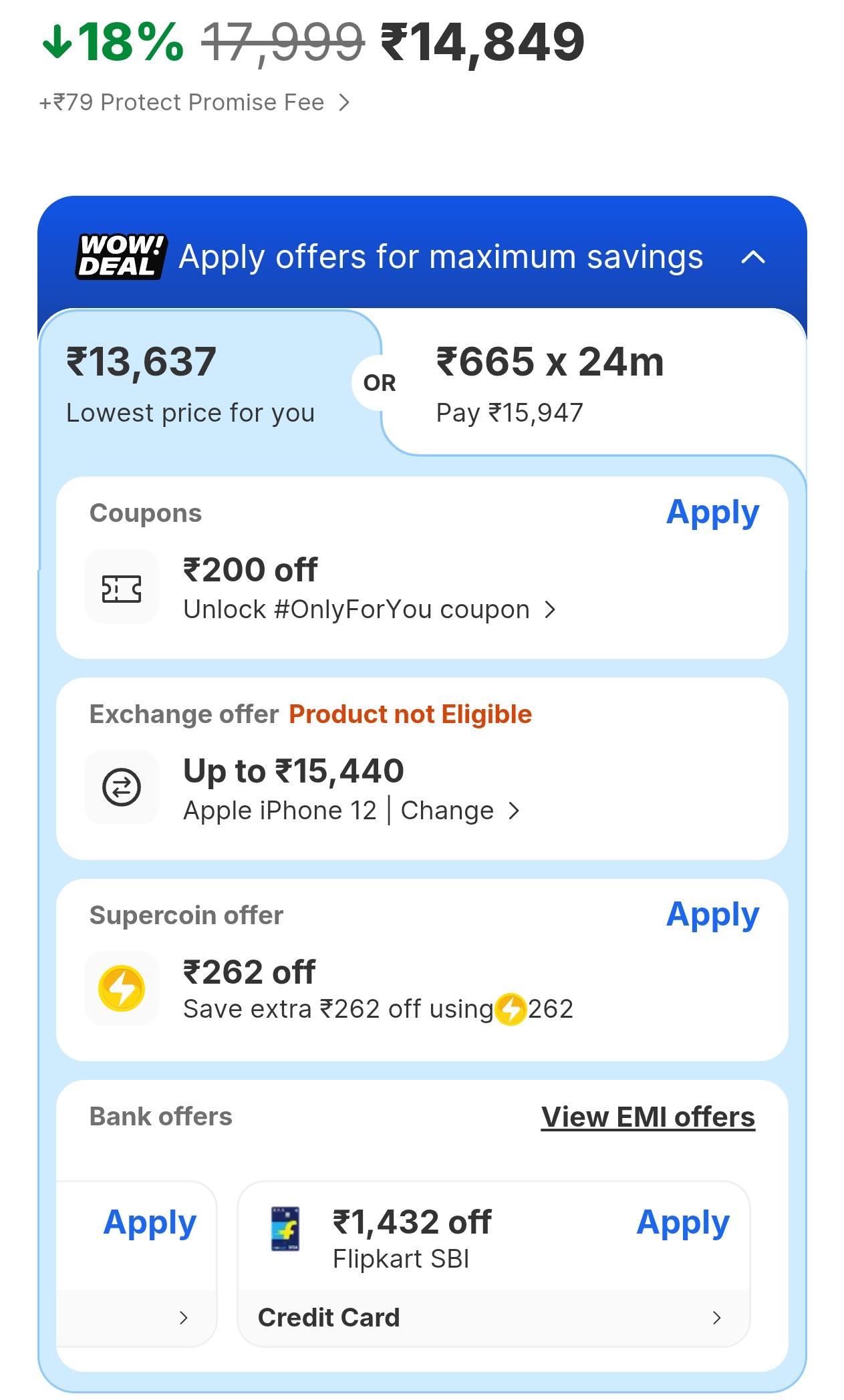Open the View EMI offers link
Viewport: 844px width, 1400px height.
coord(648,1117)
